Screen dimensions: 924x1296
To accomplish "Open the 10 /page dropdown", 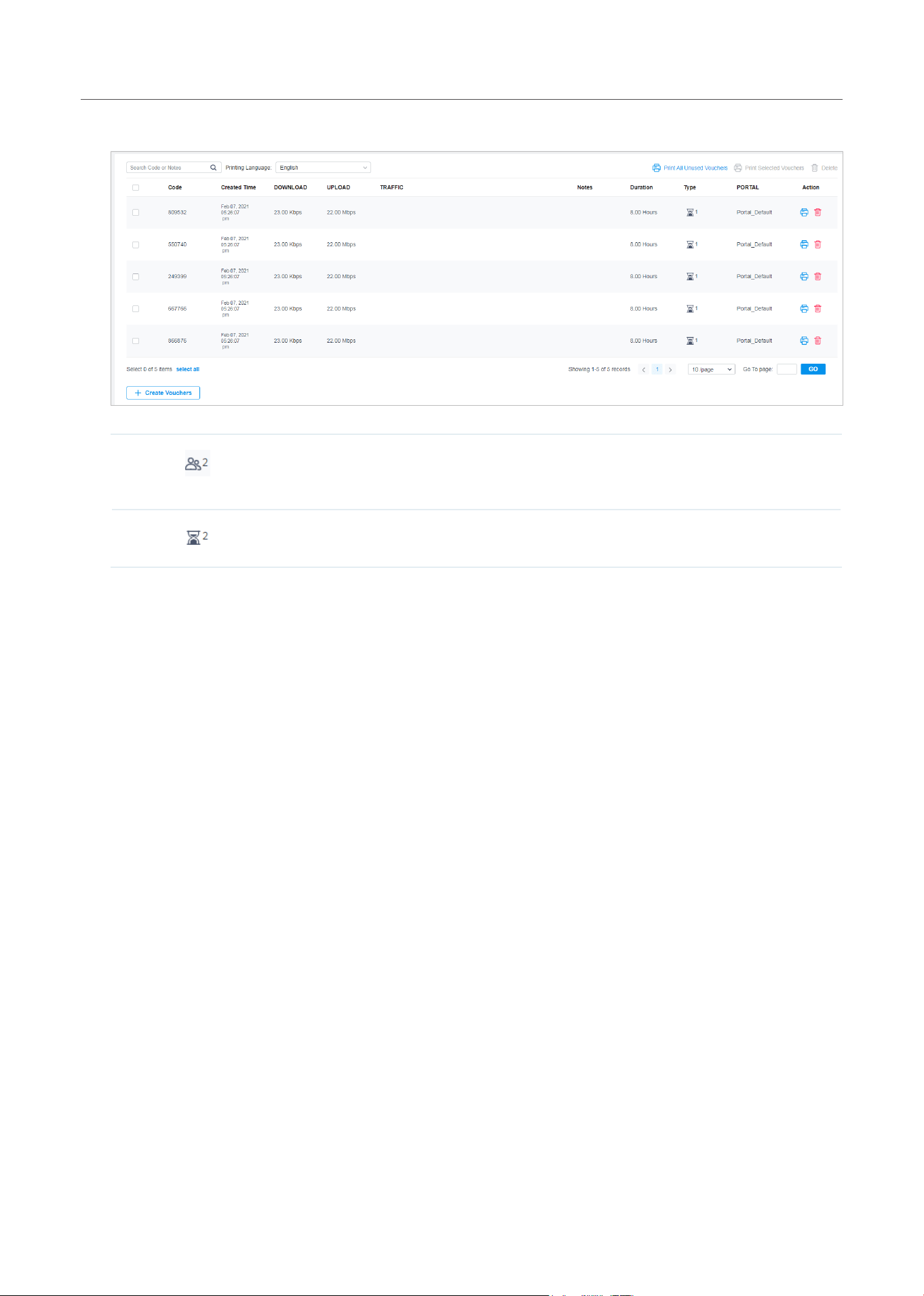I will pos(712,369).
